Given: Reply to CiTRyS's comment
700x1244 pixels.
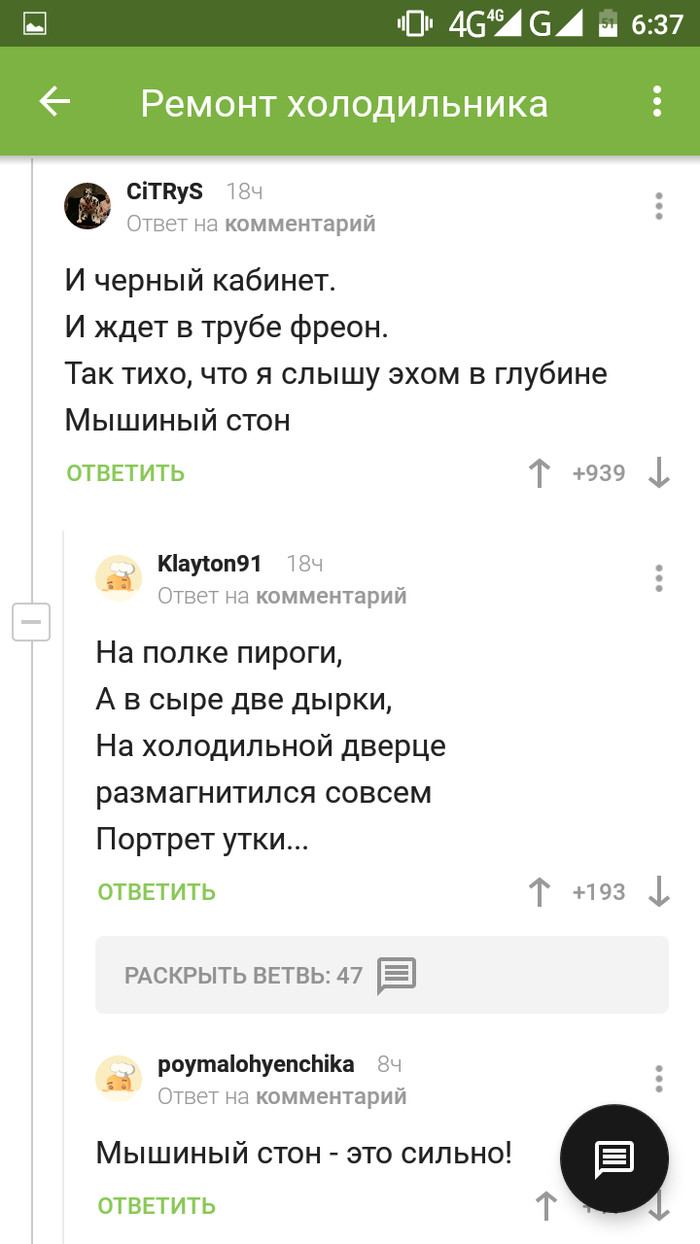Looking at the screenshot, I should [x=126, y=473].
